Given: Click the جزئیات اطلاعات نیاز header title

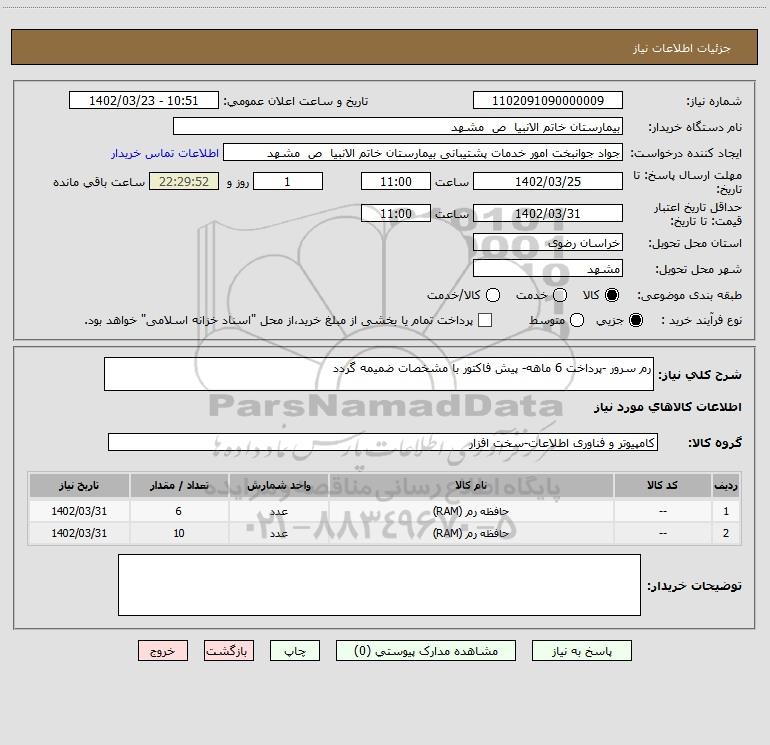Looking at the screenshot, I should (682, 48).
